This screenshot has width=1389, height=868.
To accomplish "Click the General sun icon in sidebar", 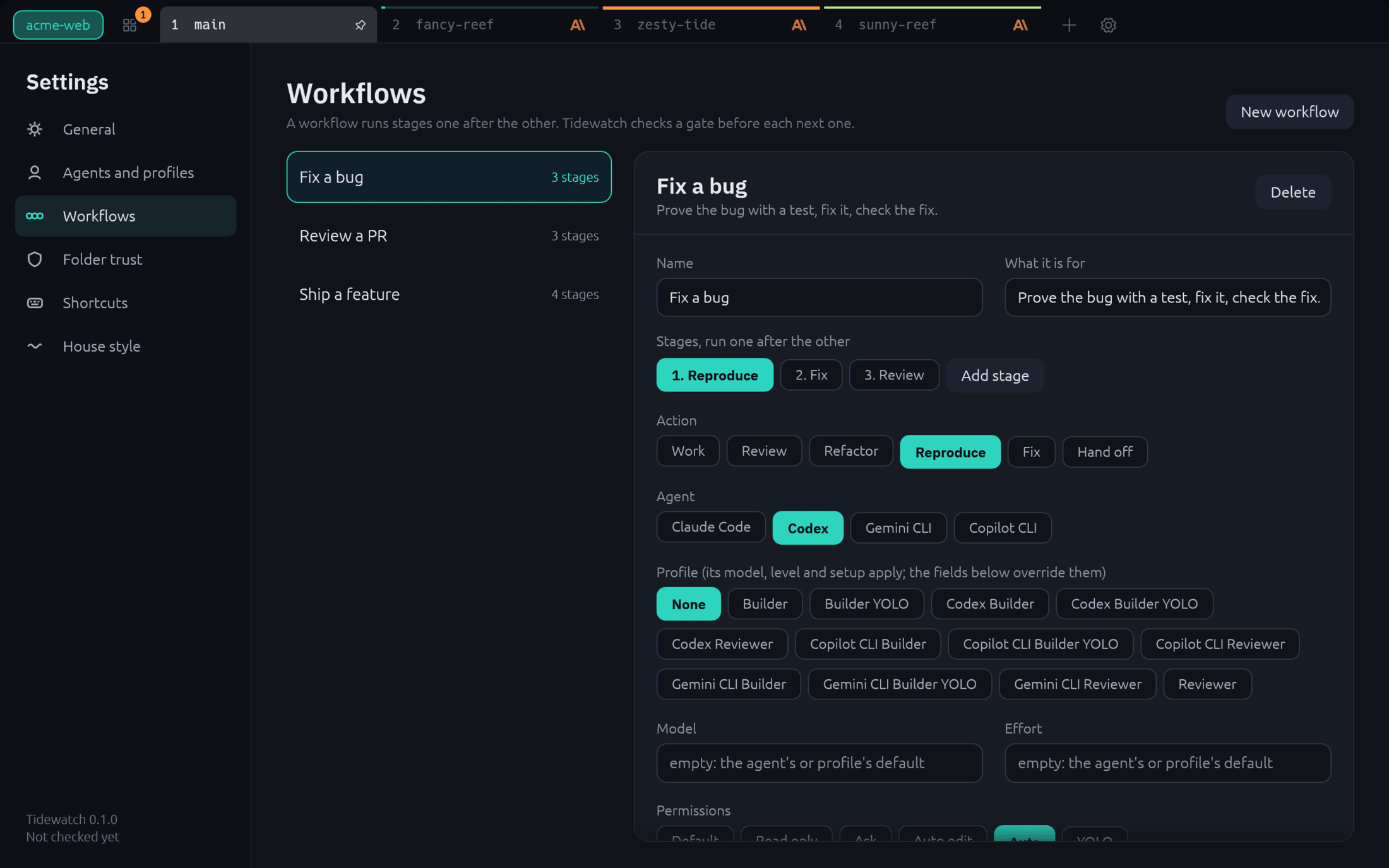I will click(35, 129).
